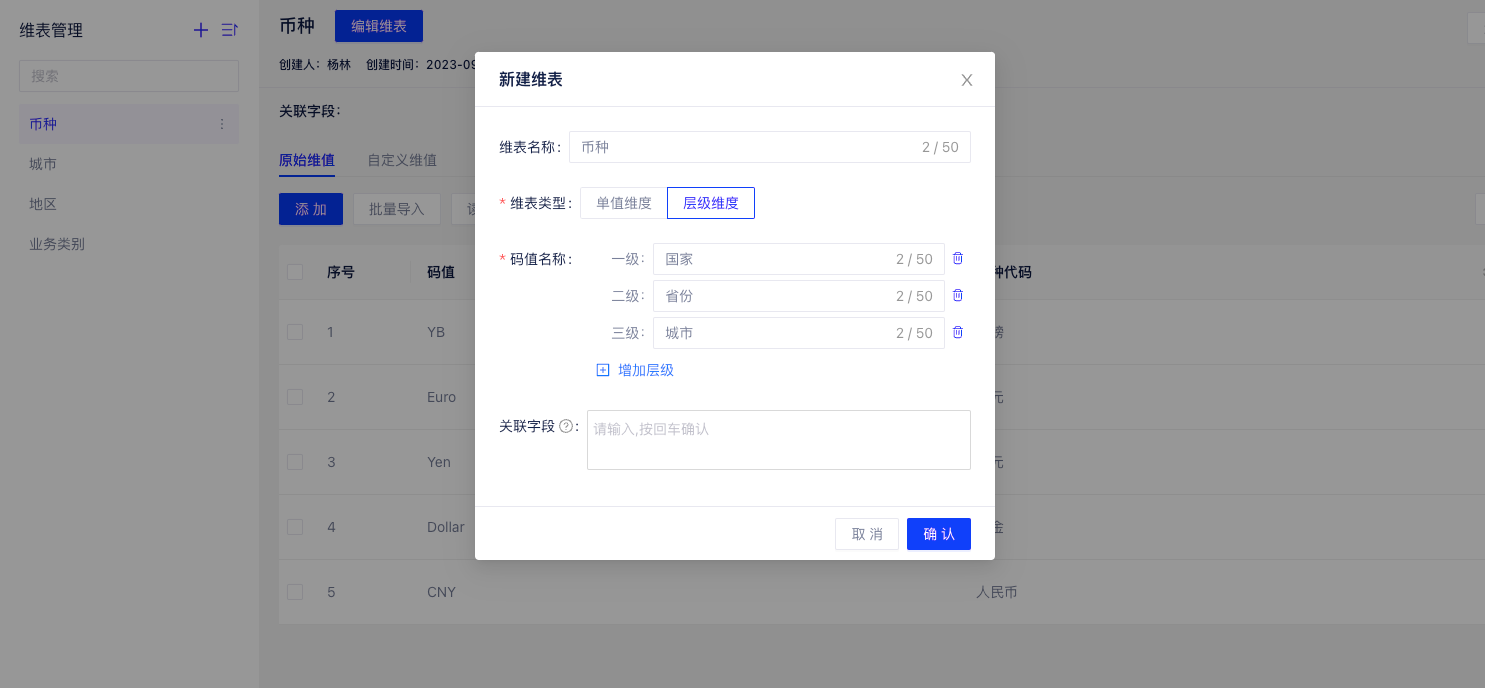Viewport: 1485px width, 688px height.
Task: Click the plus icon in 维表管理 sidebar
Action: point(201,30)
